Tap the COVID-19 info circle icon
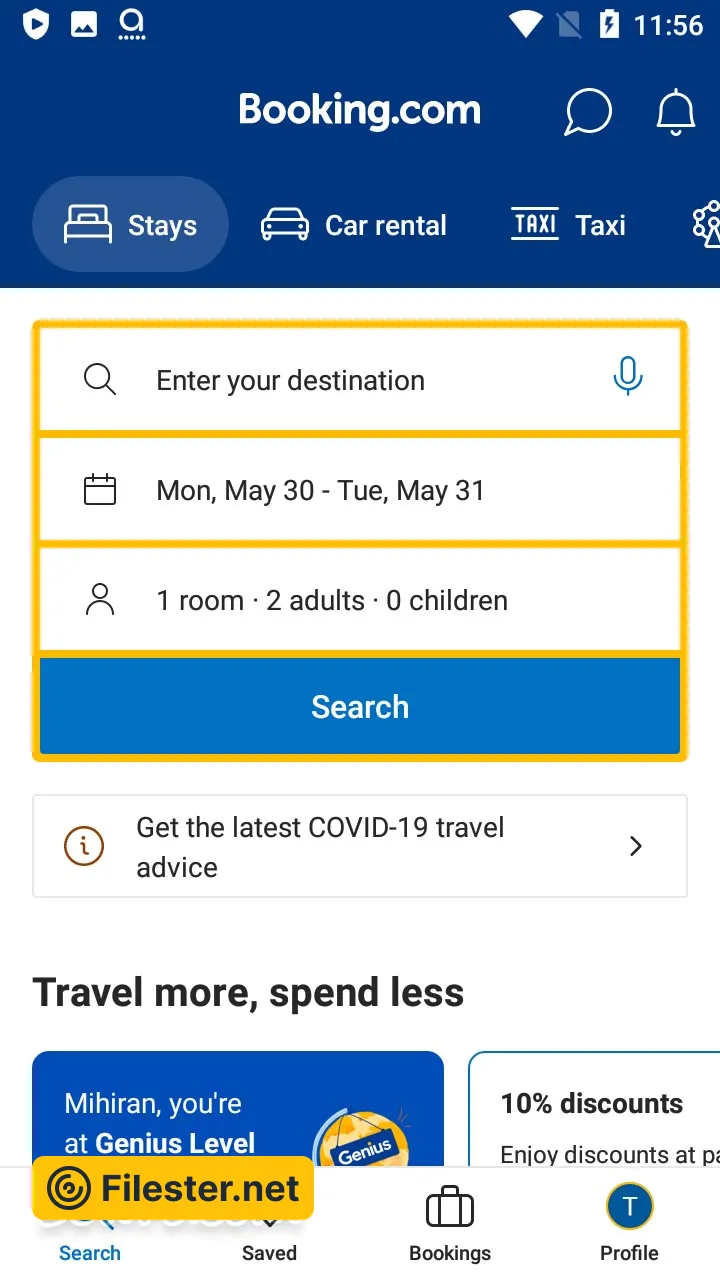The height and width of the screenshot is (1280, 720). (x=84, y=846)
